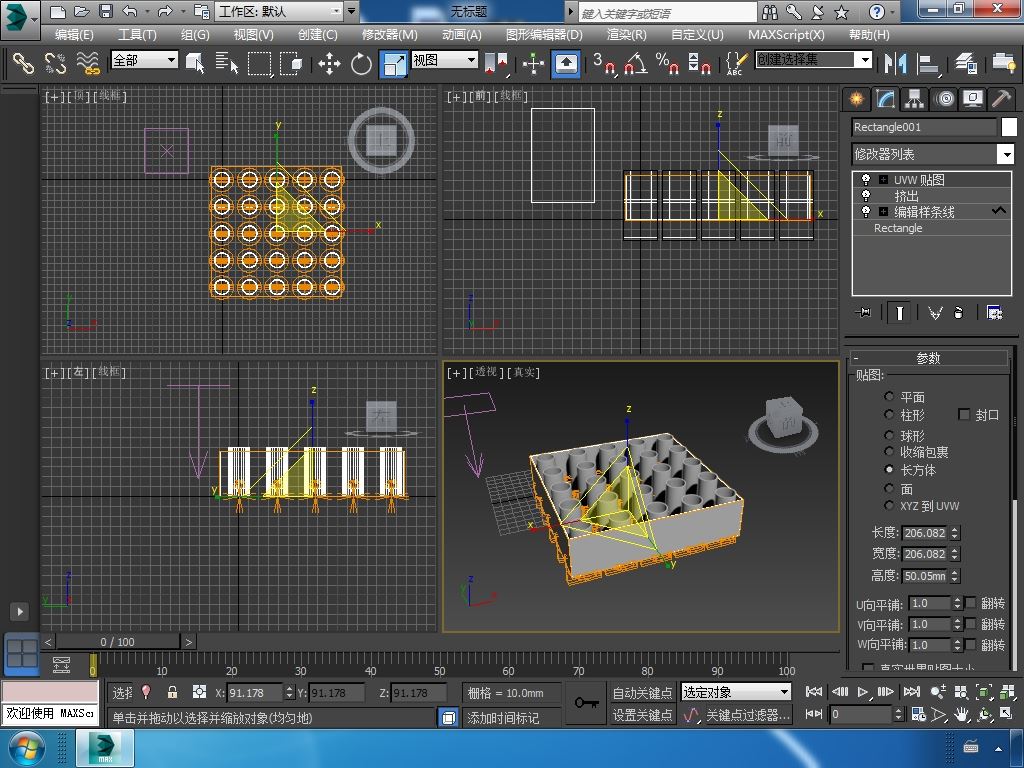Open Configure Modifier Sets icon
1024x768 pixels.
click(x=994, y=313)
